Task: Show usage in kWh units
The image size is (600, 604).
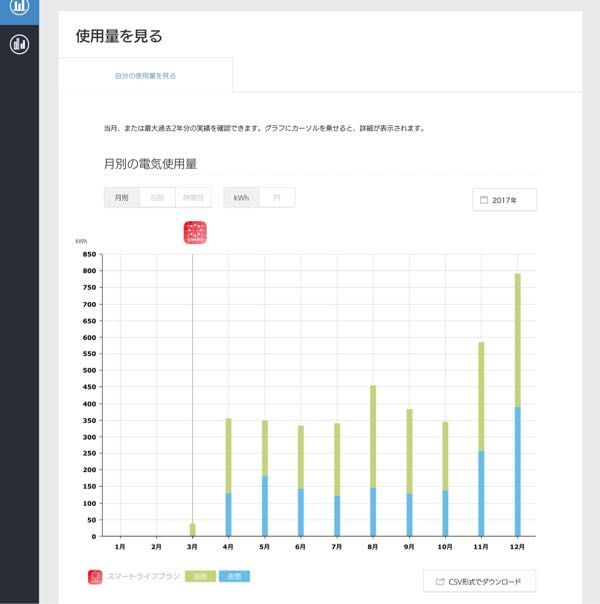Action: point(241,198)
